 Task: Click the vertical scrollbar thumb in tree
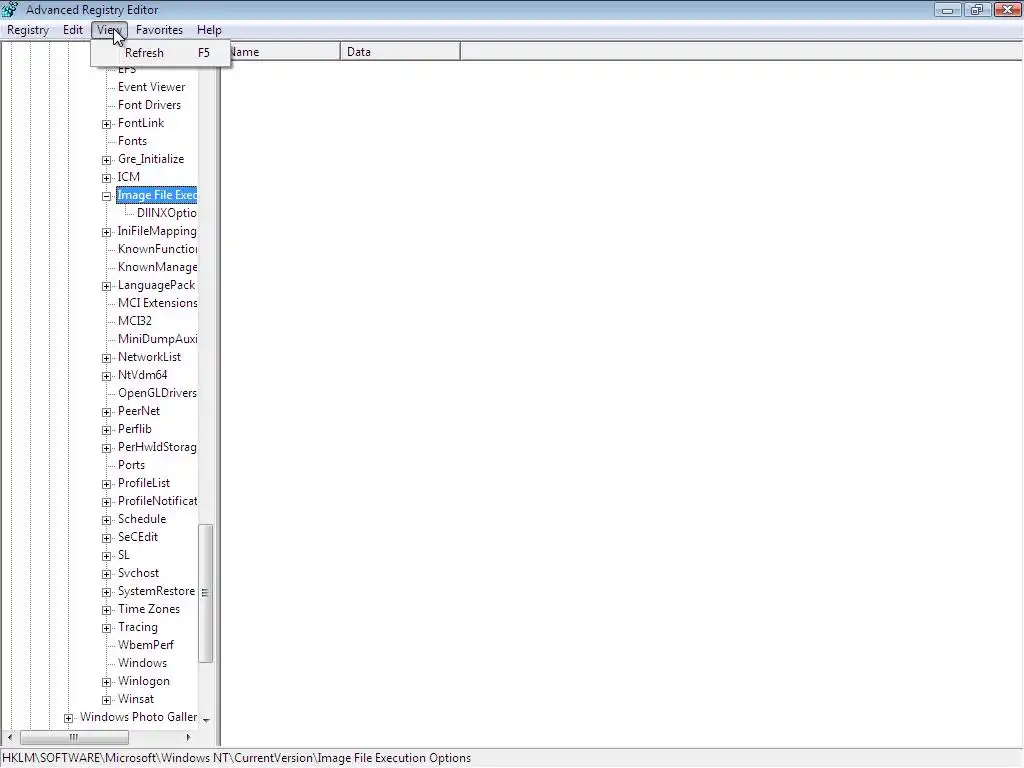(205, 593)
